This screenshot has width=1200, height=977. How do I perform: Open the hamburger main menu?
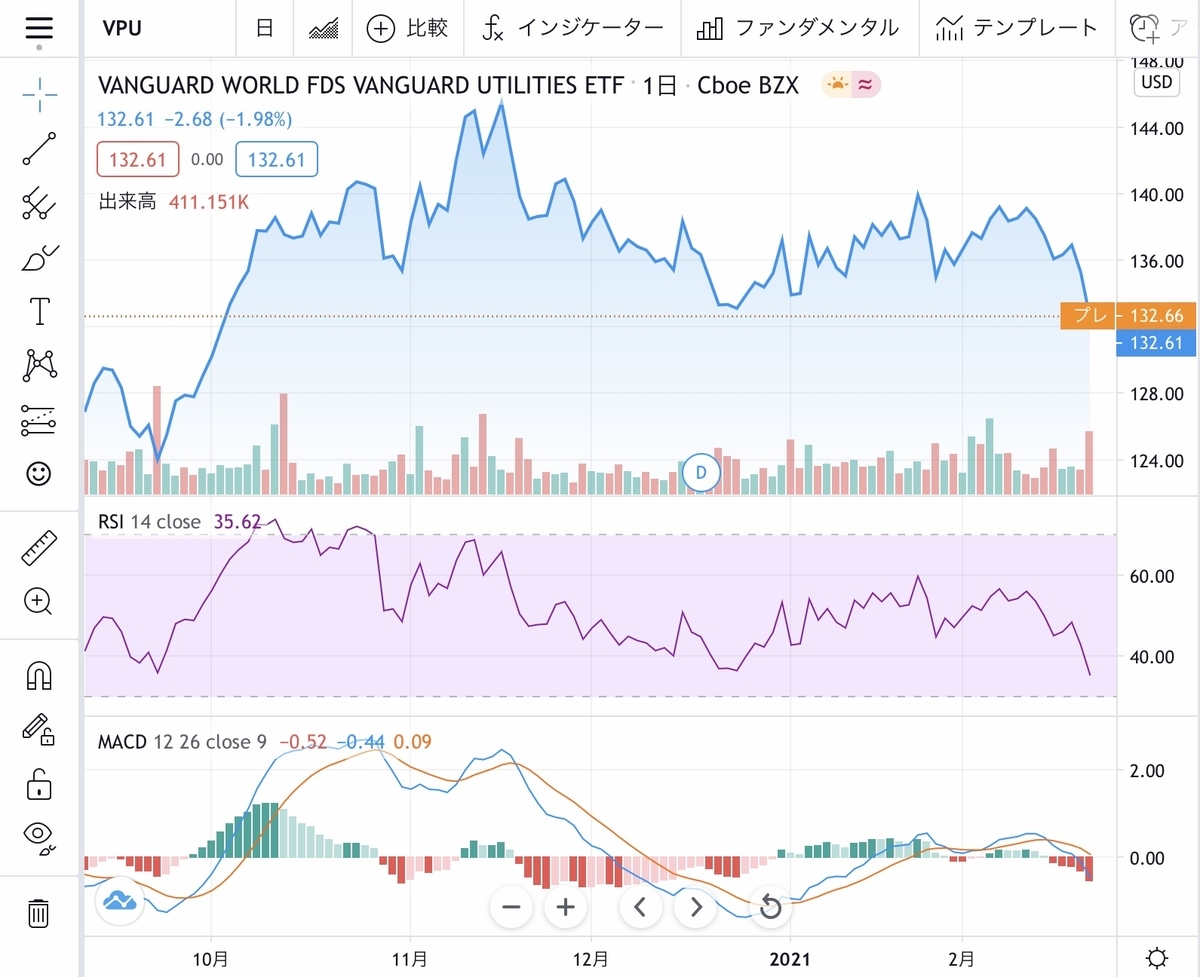[x=39, y=27]
